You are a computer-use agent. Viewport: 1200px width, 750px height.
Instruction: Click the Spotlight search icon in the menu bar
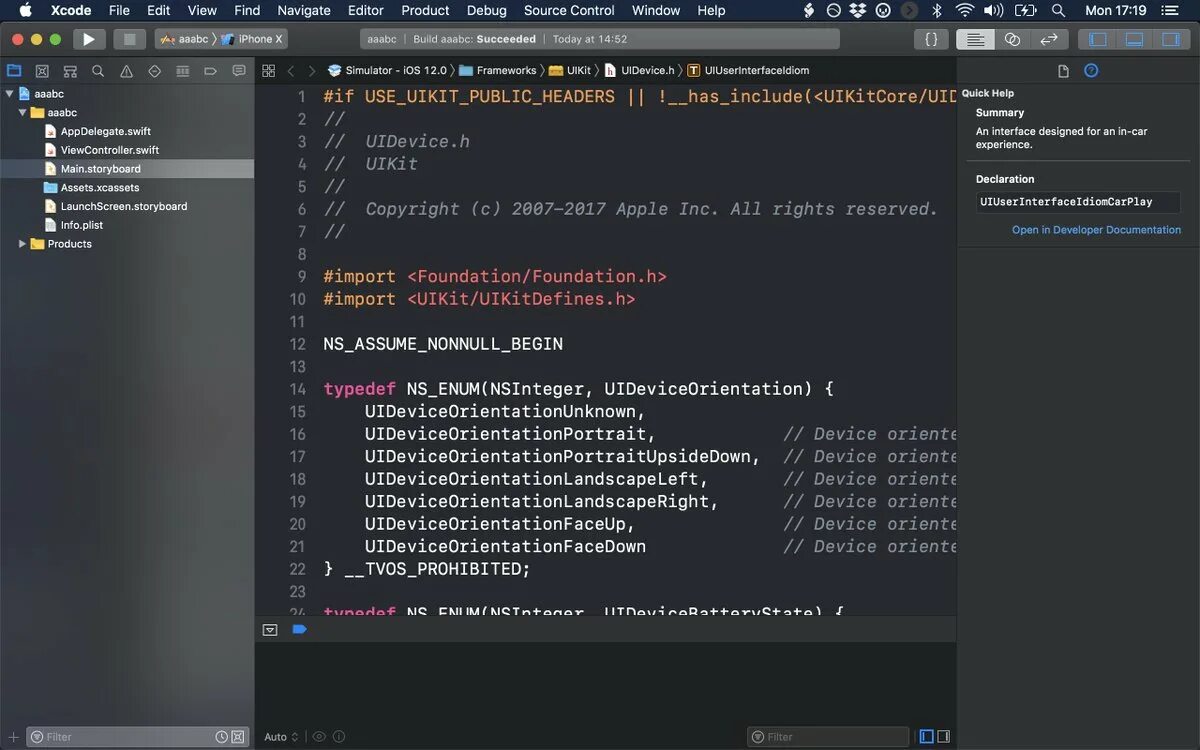1058,10
